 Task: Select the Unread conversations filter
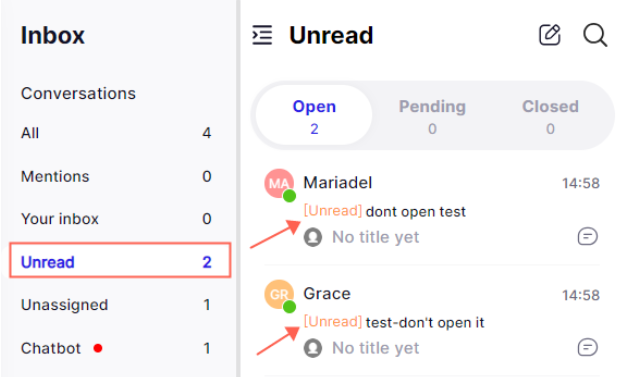120,260
